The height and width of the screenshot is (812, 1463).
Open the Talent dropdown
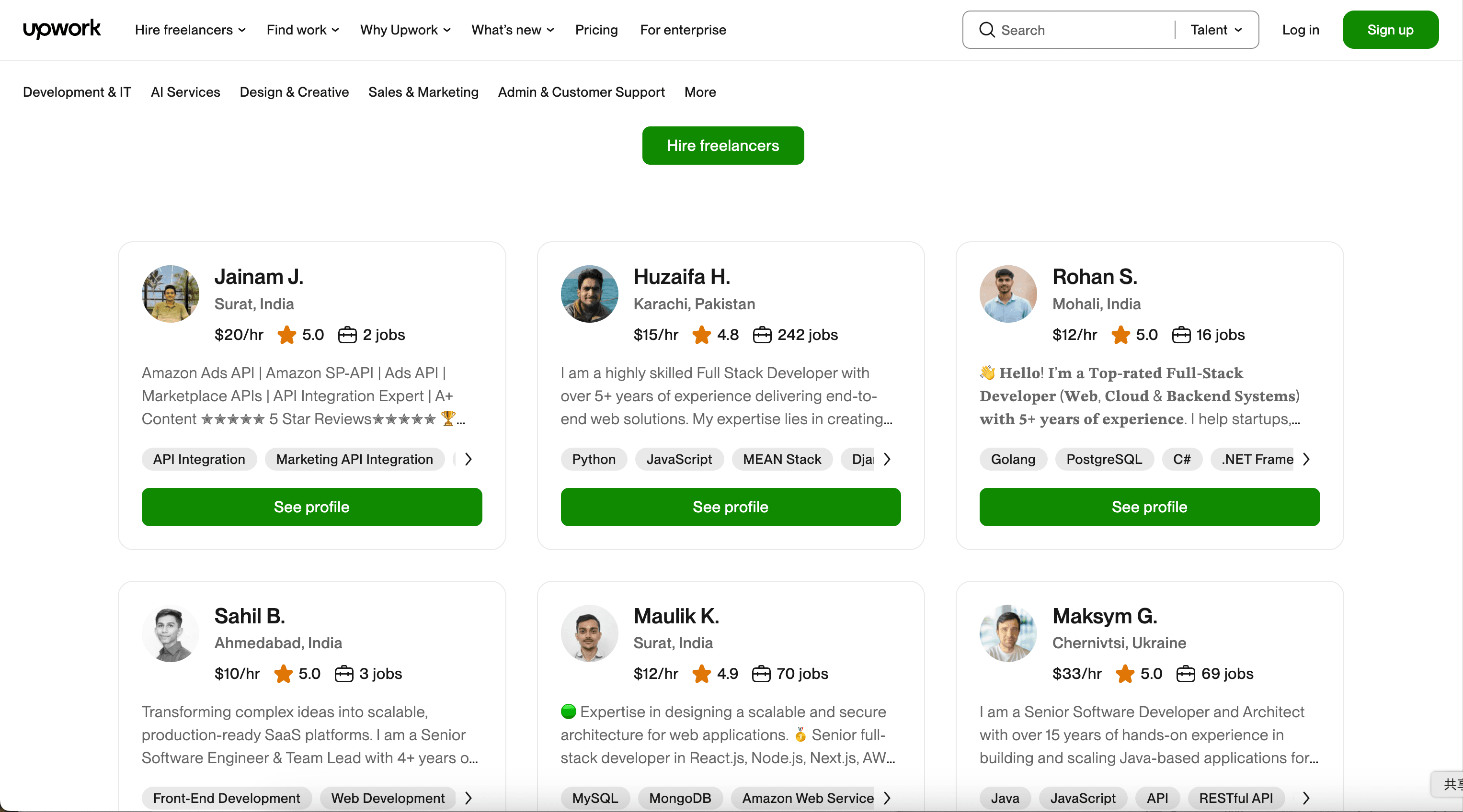[1215, 30]
